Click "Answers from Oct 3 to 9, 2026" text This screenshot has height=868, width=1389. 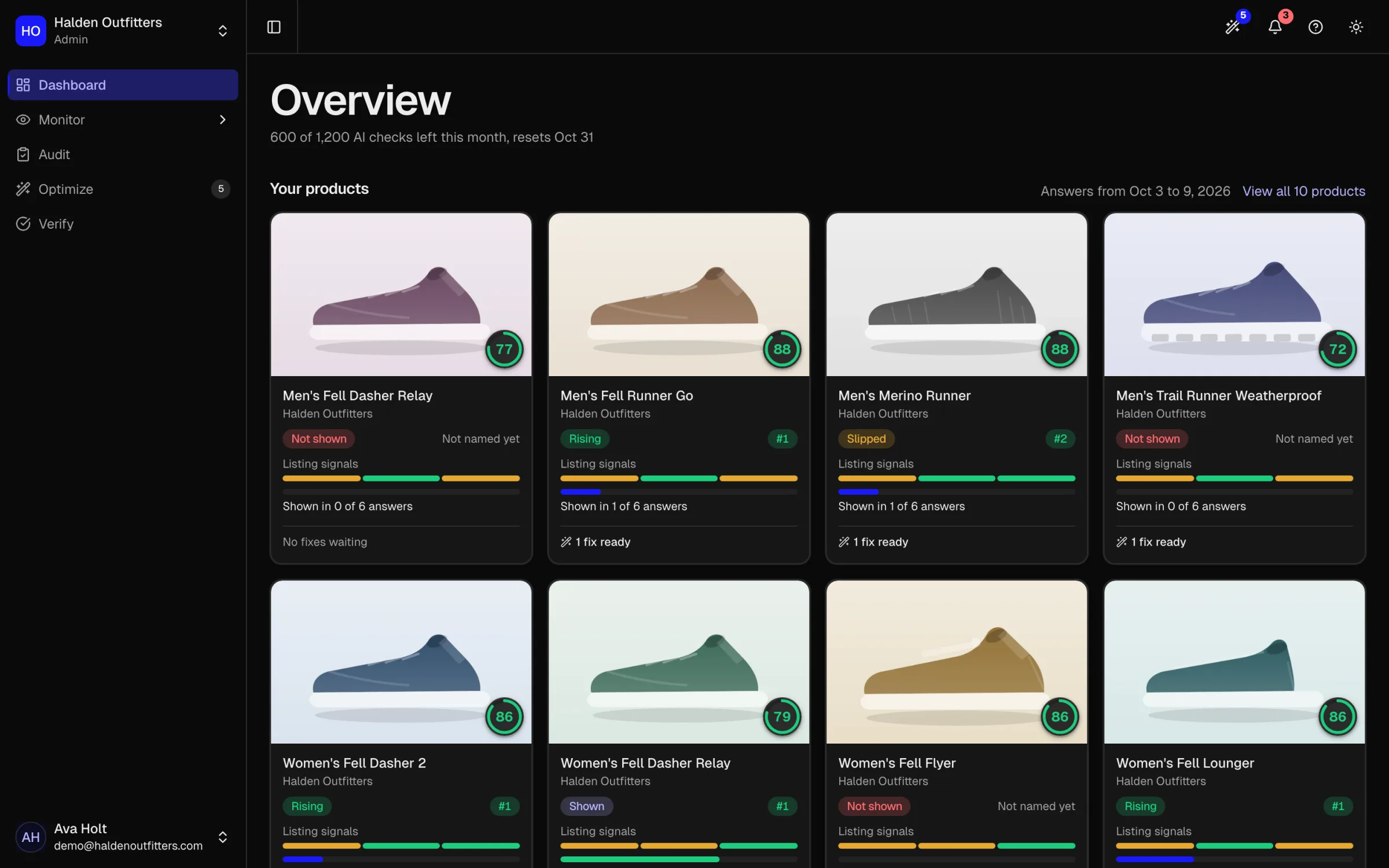point(1135,191)
